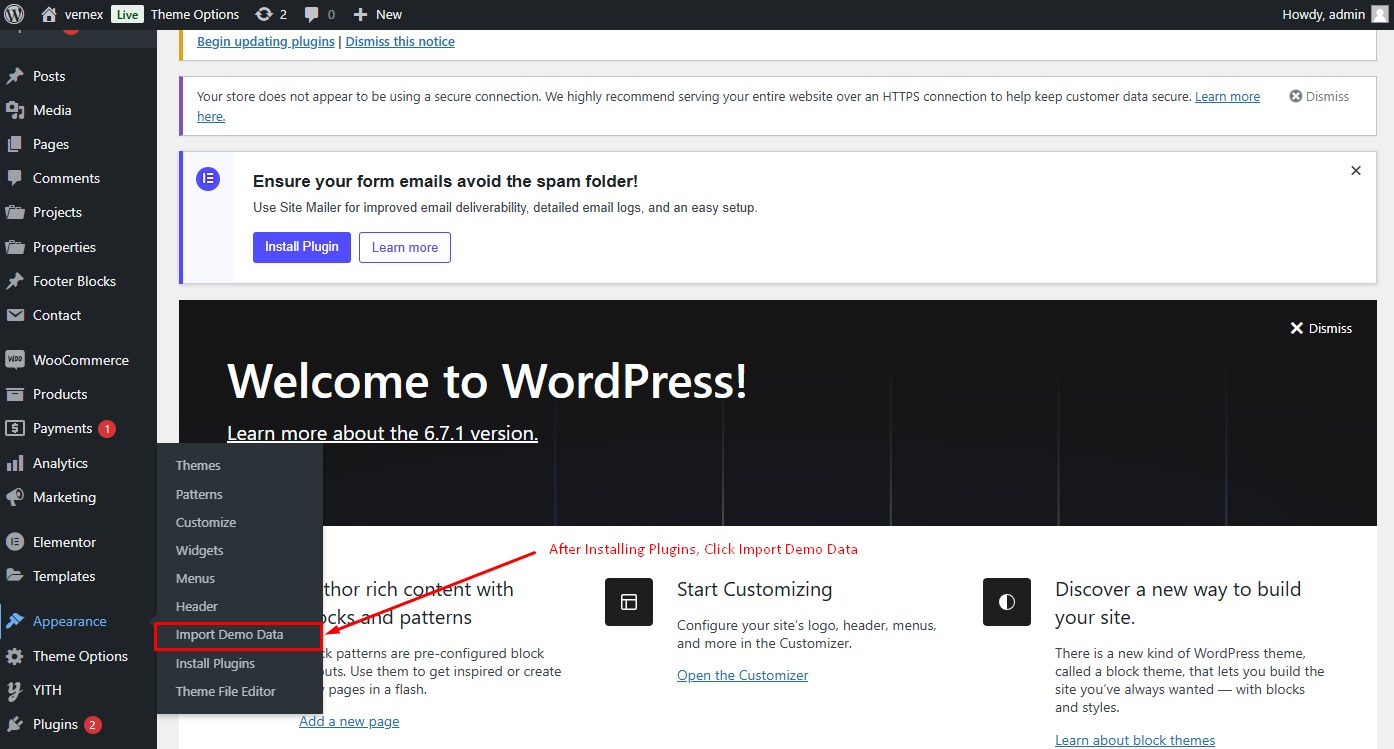Open Install Plugins submenu item

[215, 663]
